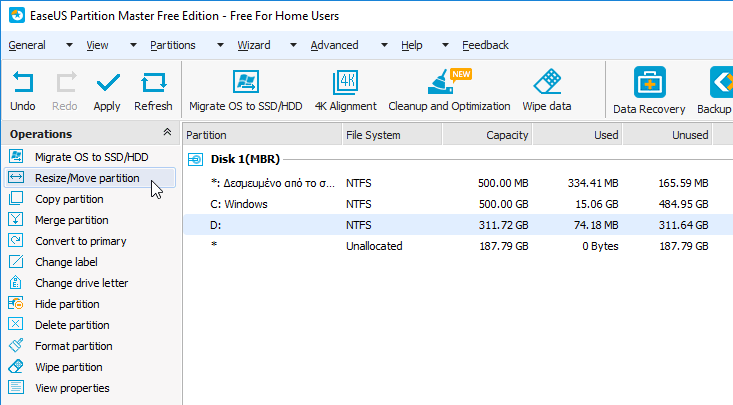Refresh the disk list via Refresh icon

coord(153,83)
